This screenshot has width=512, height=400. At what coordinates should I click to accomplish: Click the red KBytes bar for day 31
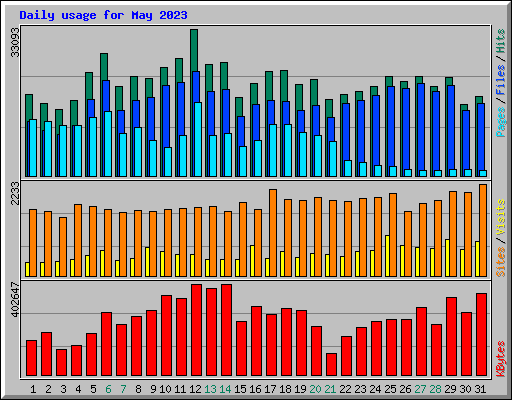(x=481, y=335)
